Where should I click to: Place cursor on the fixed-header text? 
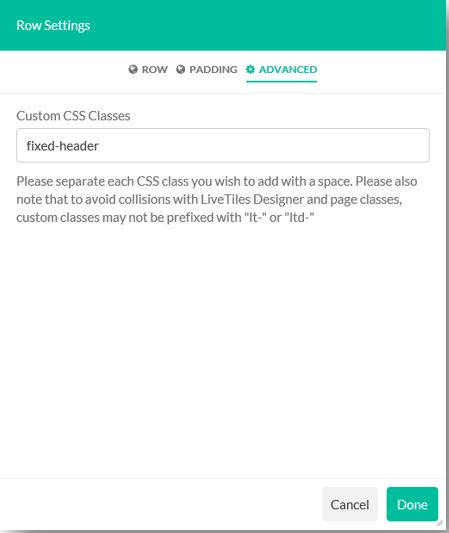[63, 146]
